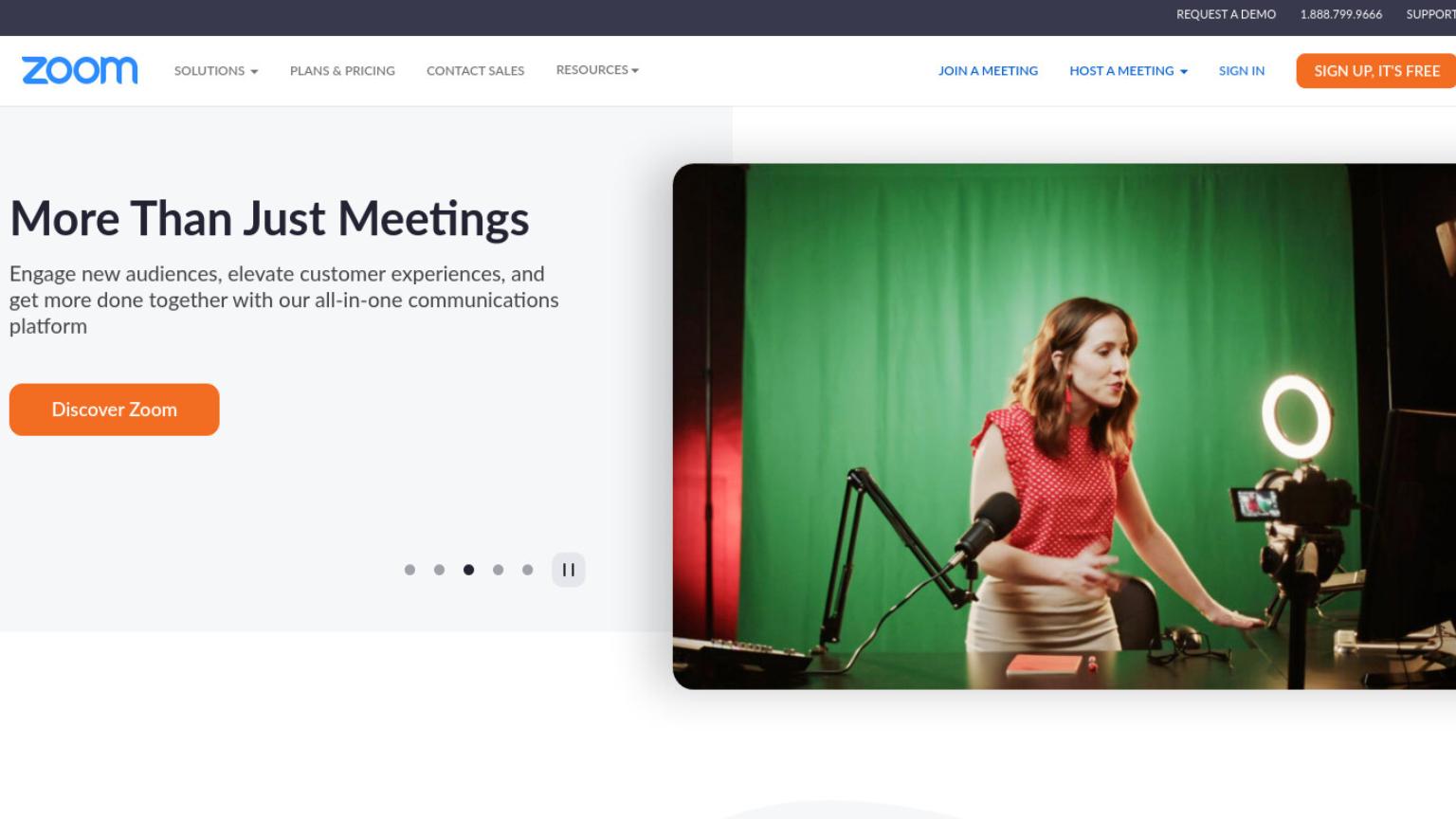Open the Solutions dropdown menu
Viewport: 1456px width, 819px height.
click(x=216, y=71)
